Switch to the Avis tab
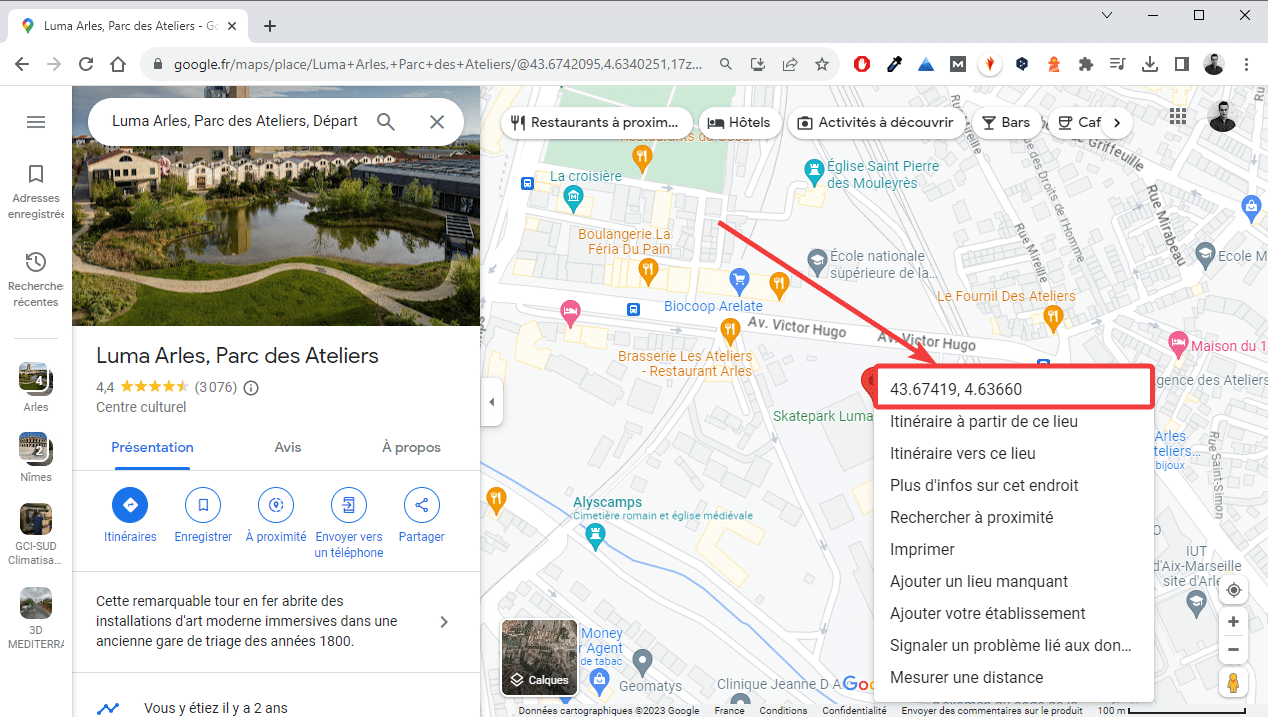 click(x=287, y=447)
